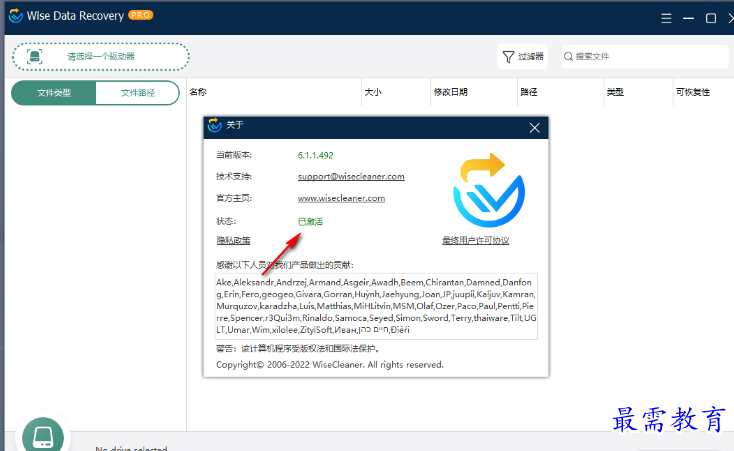
Task: Click the round drive icon at bottom
Action: coord(43,436)
